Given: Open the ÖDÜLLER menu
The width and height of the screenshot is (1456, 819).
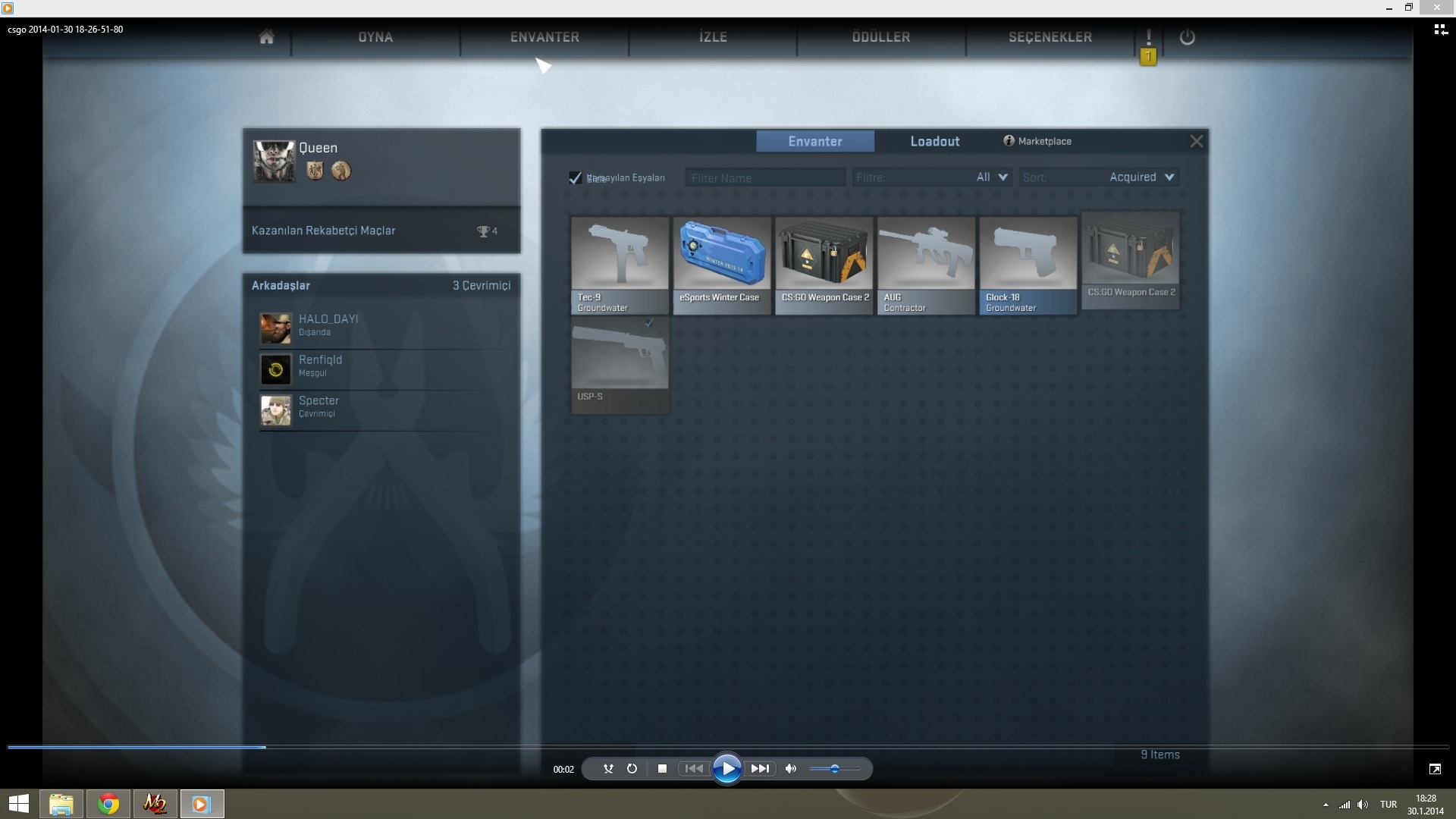Looking at the screenshot, I should [880, 37].
